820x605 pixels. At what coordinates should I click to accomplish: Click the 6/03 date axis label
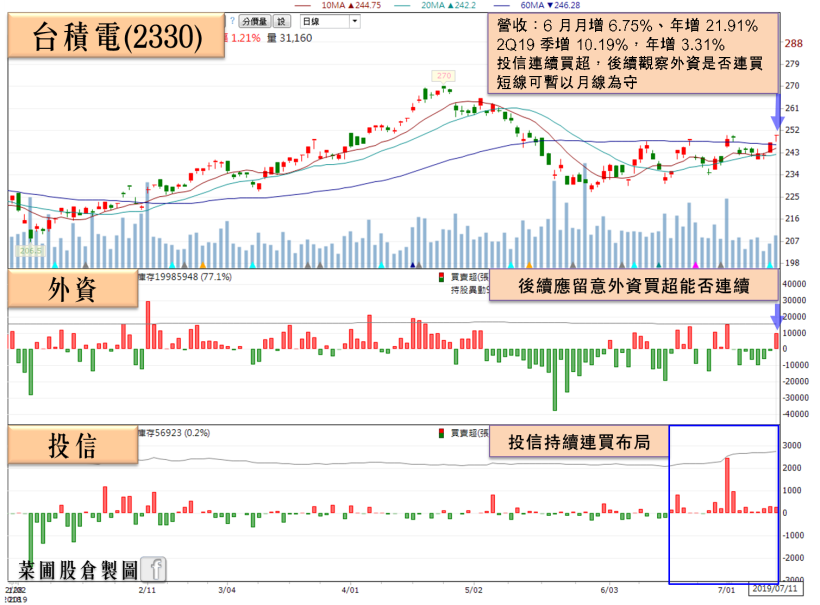(x=609, y=590)
